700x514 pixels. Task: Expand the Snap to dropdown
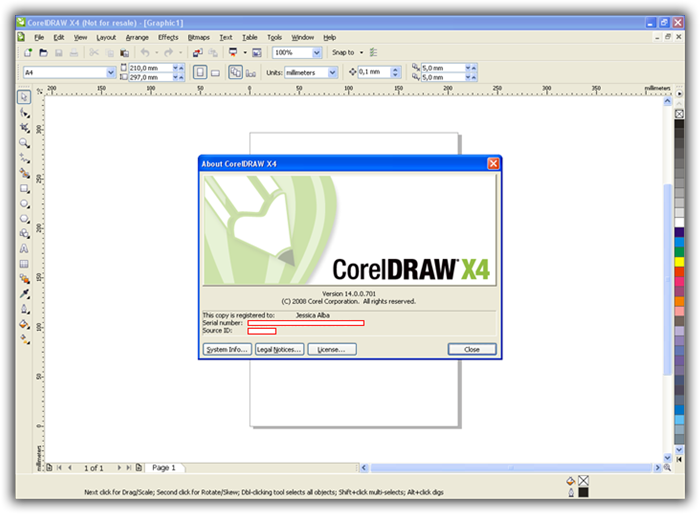click(361, 53)
